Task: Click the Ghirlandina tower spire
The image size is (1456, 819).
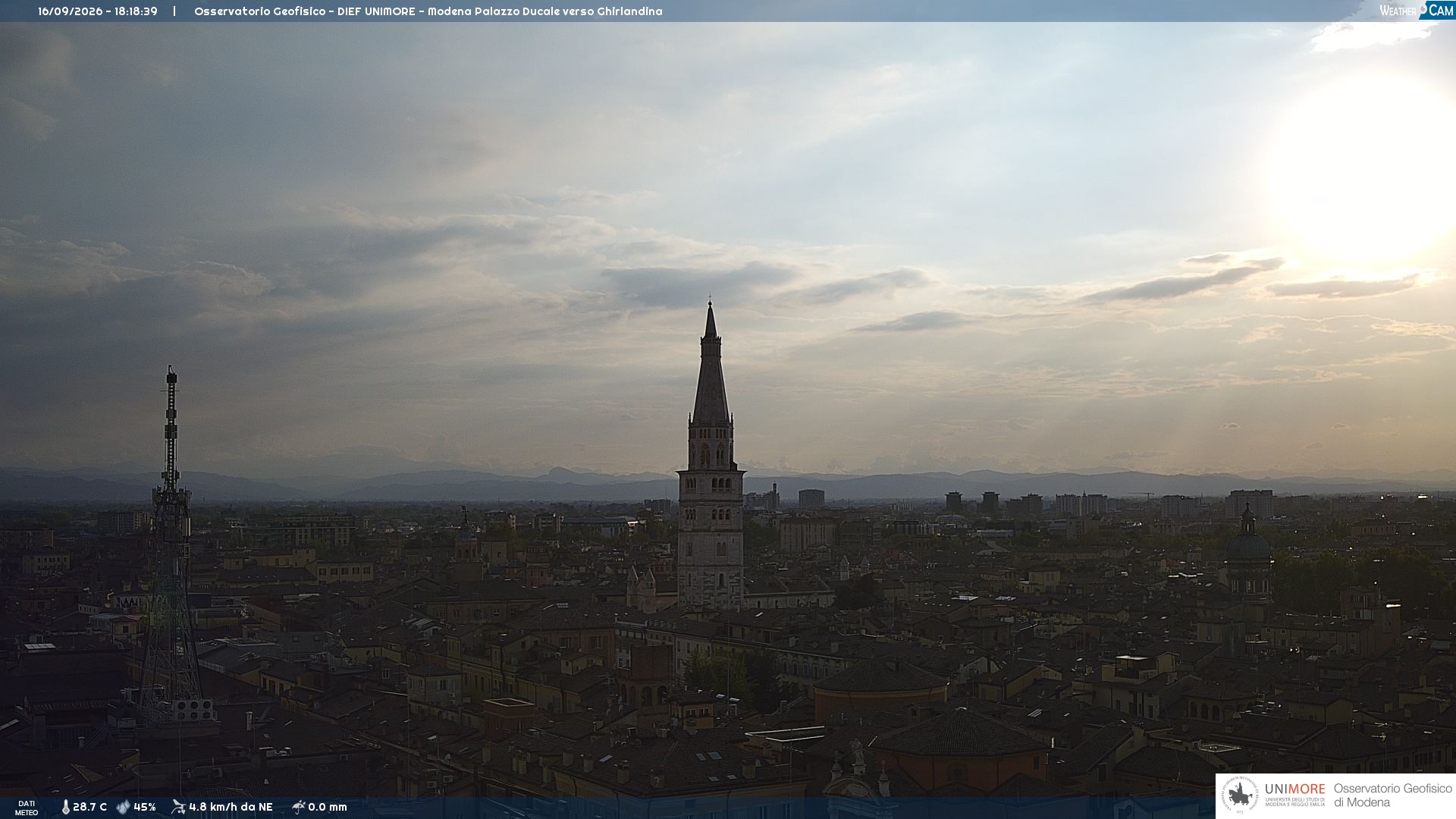Action: coord(711,364)
